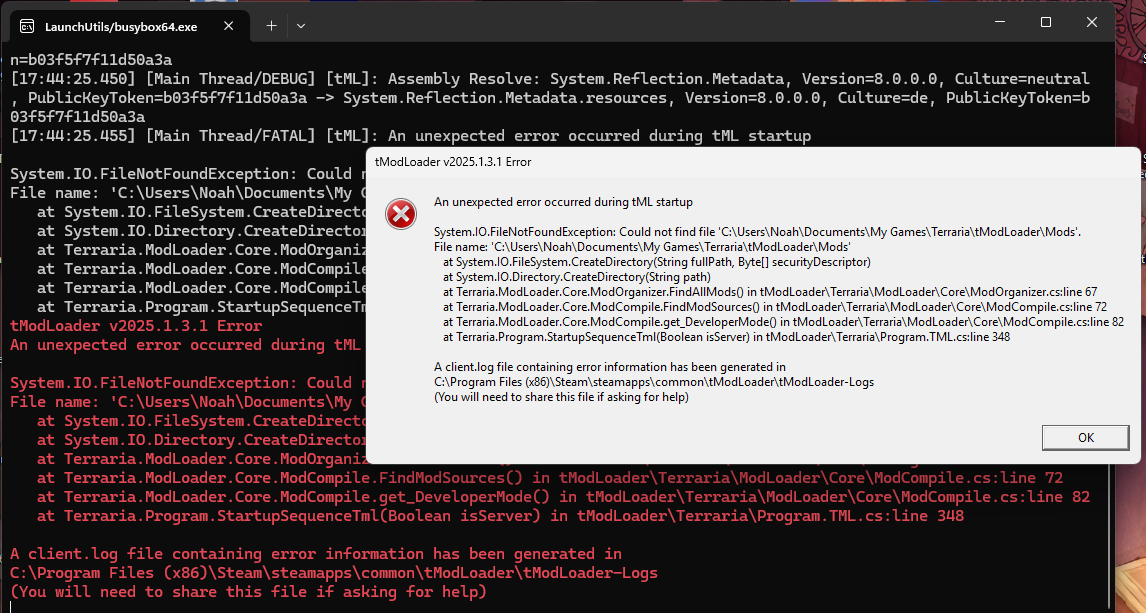This screenshot has height=613, width=1146.
Task: Click OK in the tModLoader error dialog
Action: (x=1085, y=438)
